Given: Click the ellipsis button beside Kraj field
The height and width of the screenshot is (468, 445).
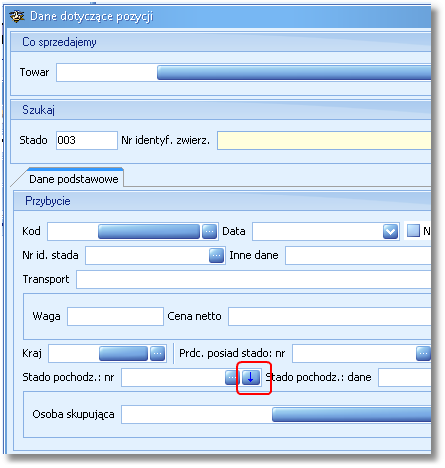Looking at the screenshot, I should pos(157,353).
